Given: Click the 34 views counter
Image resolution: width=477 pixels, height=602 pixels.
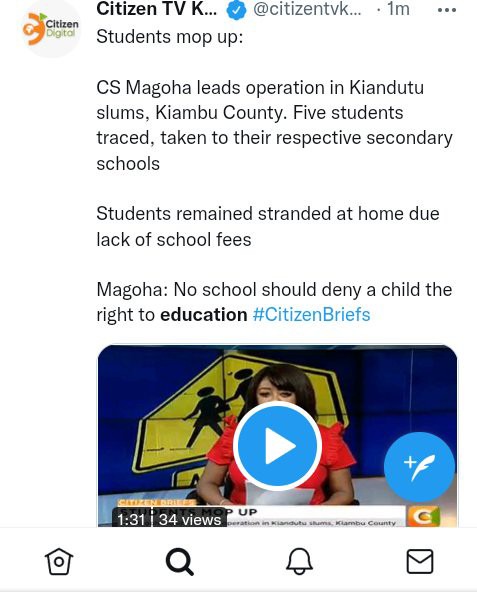Looking at the screenshot, I should pos(190,520).
